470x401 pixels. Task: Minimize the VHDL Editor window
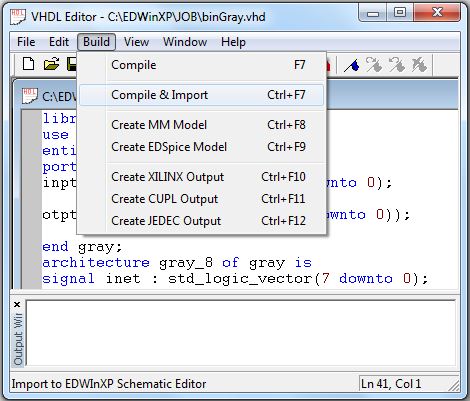point(373,13)
